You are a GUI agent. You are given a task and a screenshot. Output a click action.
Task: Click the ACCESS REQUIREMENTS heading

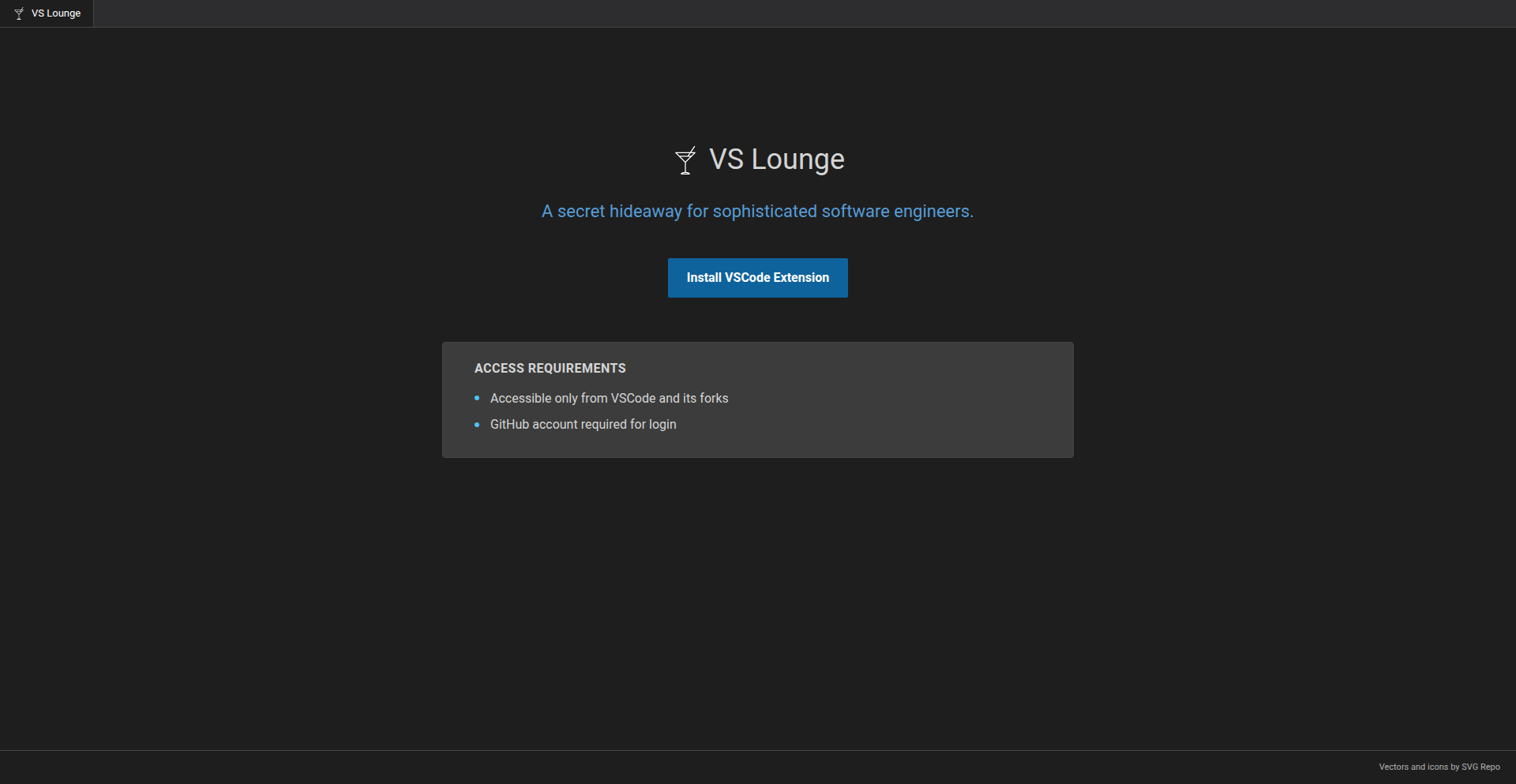(550, 368)
